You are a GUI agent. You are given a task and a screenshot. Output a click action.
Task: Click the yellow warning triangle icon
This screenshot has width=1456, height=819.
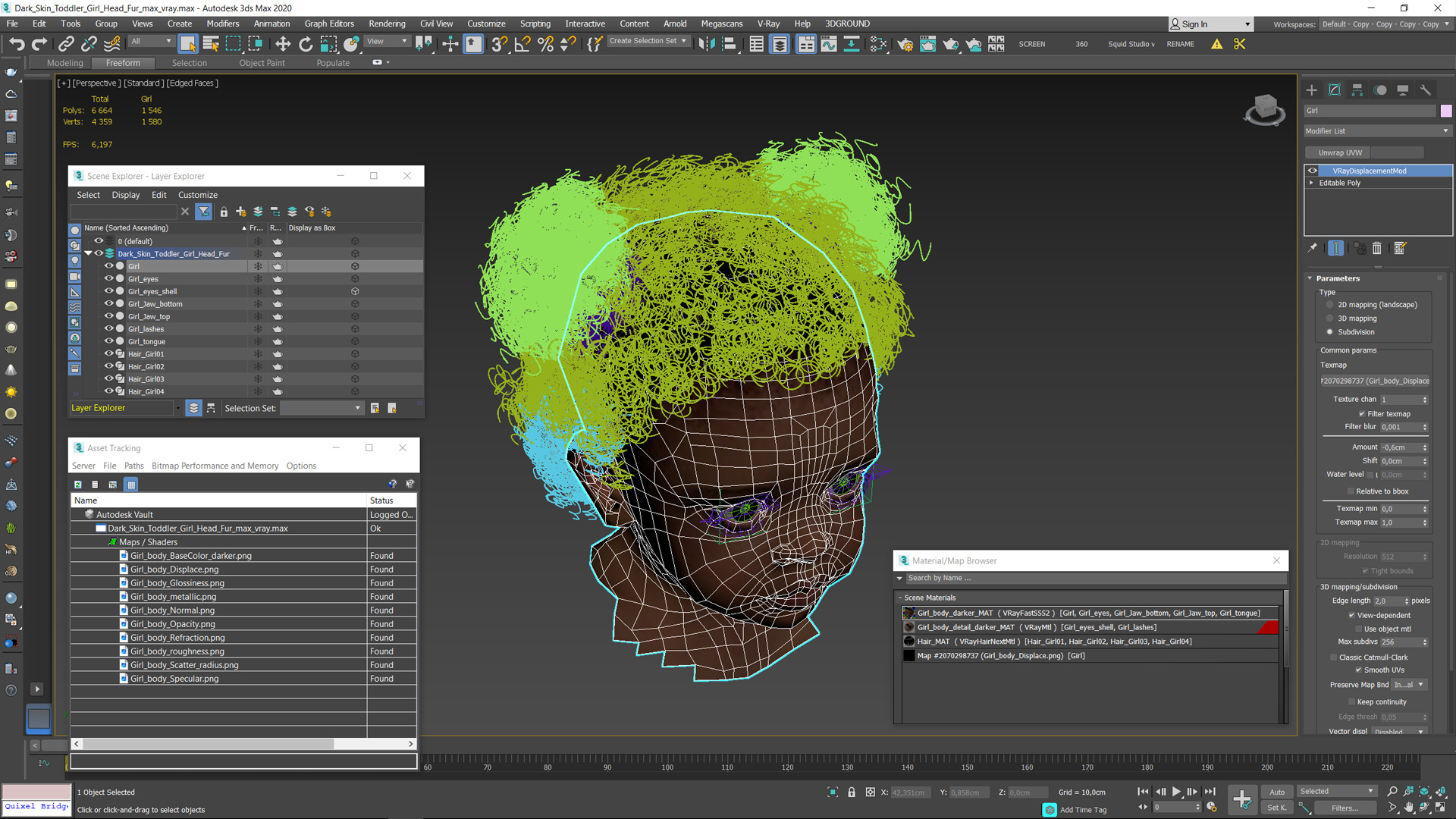coord(1217,44)
